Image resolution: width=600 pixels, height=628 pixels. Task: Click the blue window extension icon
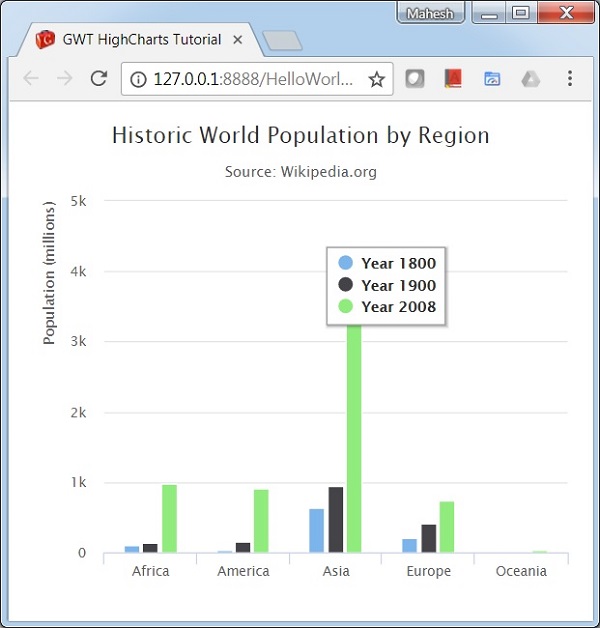click(x=492, y=79)
